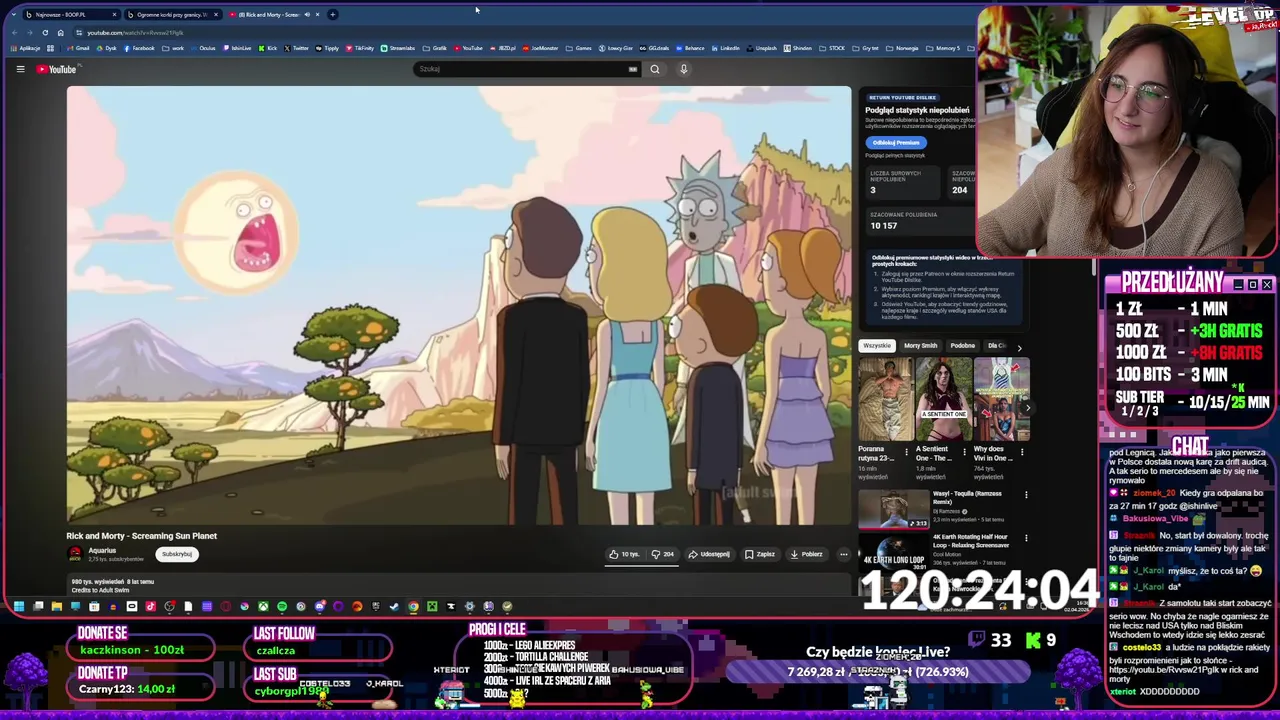Open Google Chrome from the taskbar
Image resolution: width=1280 pixels, height=720 pixels.
pyautogui.click(x=413, y=606)
